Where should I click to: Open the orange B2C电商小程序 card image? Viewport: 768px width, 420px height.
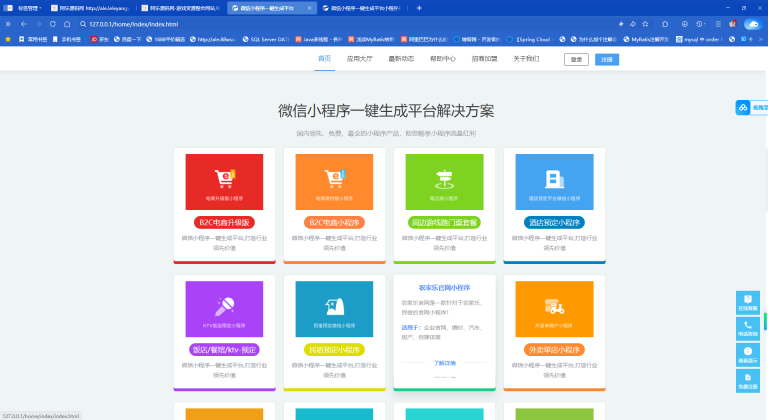(x=335, y=182)
